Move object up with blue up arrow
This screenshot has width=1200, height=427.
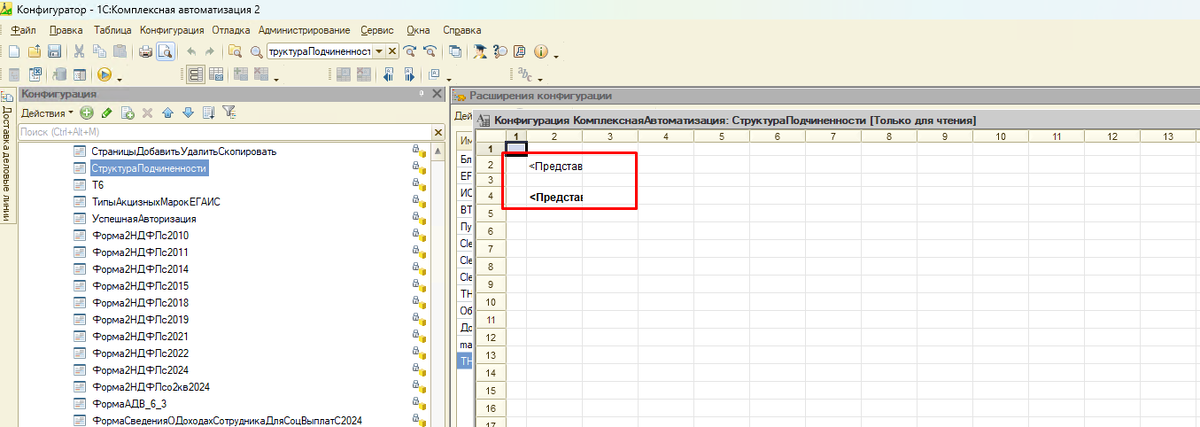point(168,112)
